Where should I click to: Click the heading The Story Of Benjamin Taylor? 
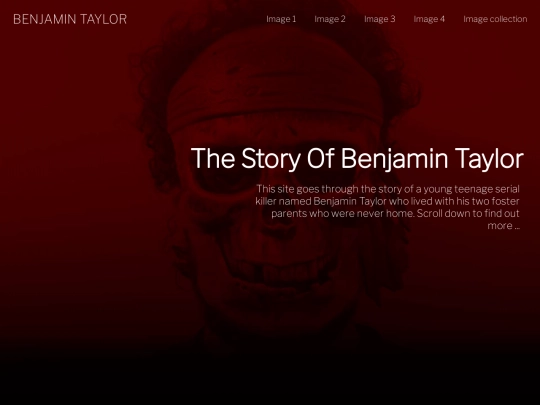pos(357,158)
